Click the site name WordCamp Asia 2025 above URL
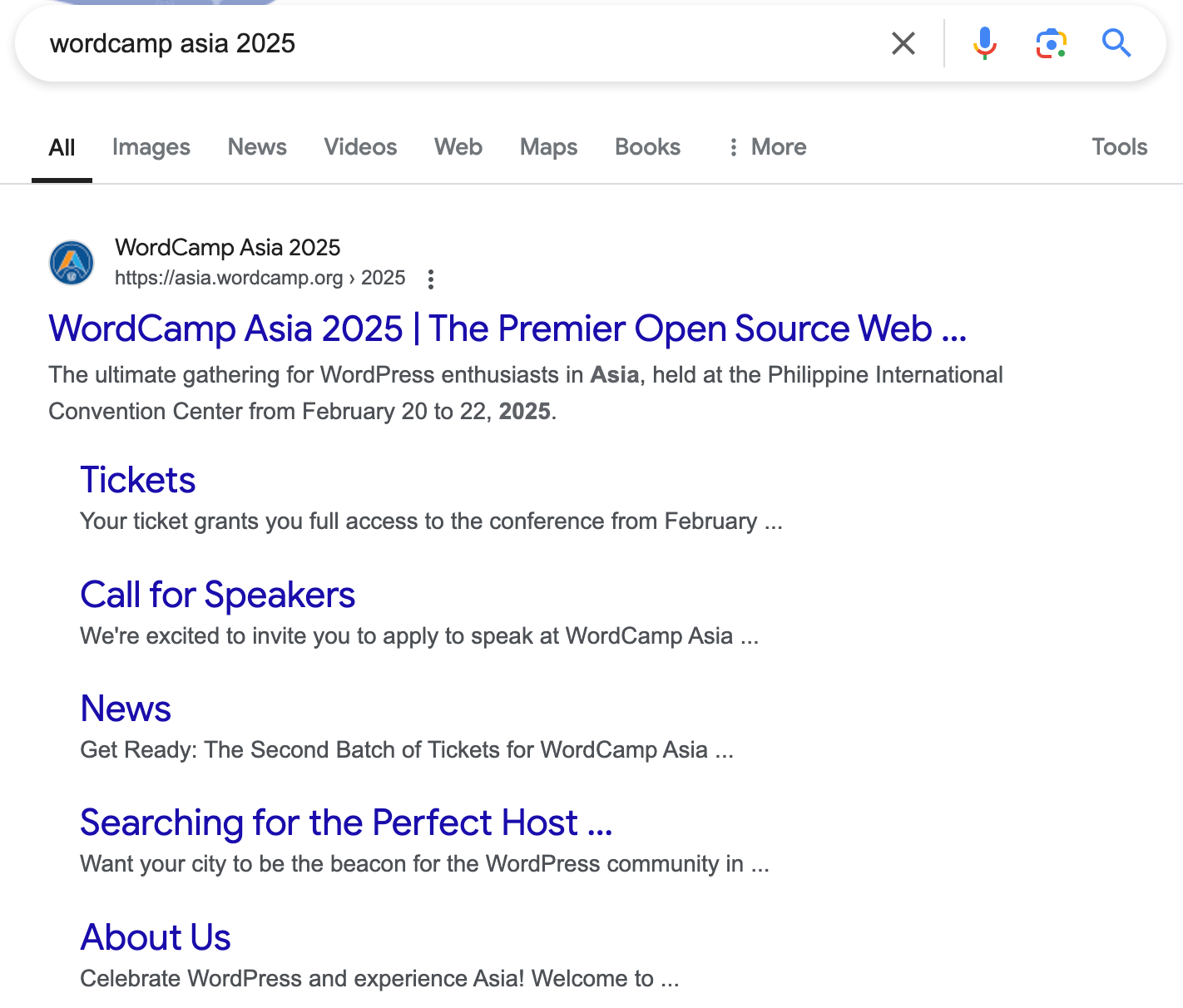This screenshot has height=1008, width=1183. point(228,247)
